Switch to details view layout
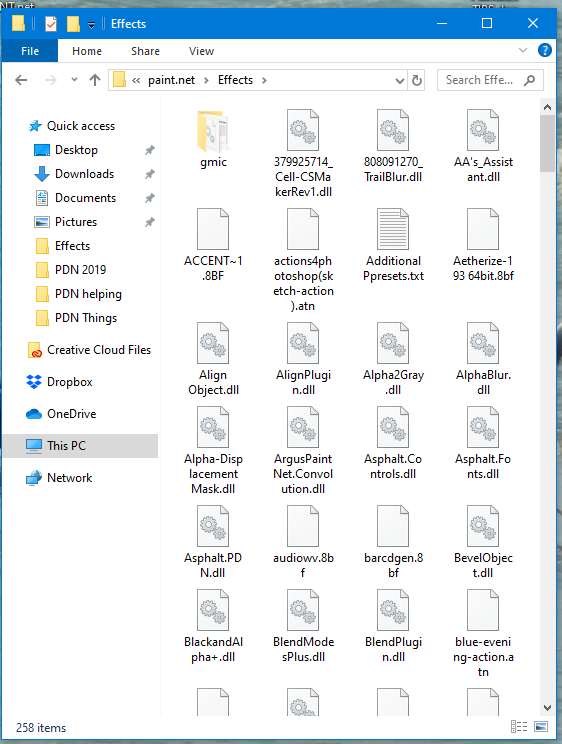This screenshot has height=744, width=562. pyautogui.click(x=519, y=726)
